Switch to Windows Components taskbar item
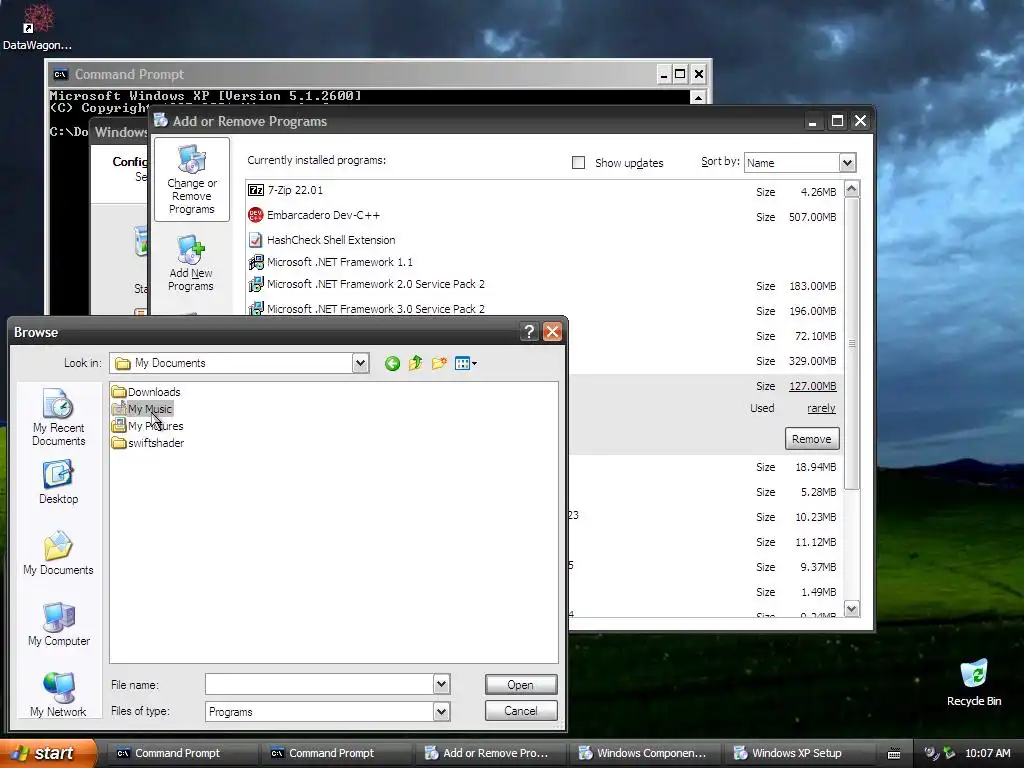 tap(647, 753)
